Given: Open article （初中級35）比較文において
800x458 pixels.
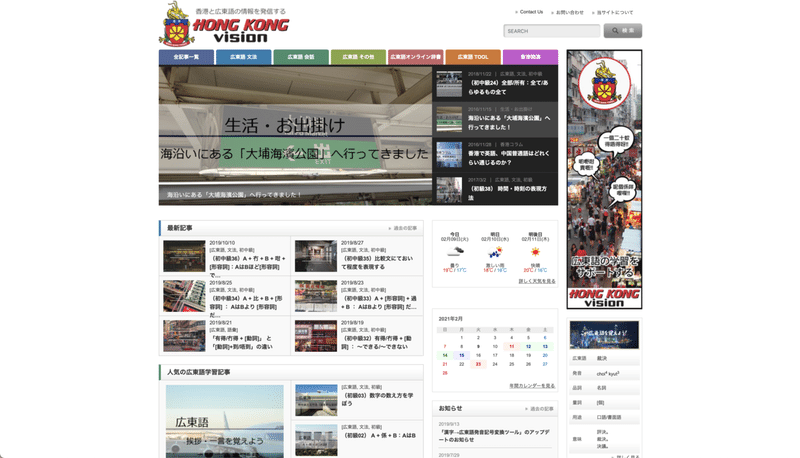Looking at the screenshot, I should 377,263.
